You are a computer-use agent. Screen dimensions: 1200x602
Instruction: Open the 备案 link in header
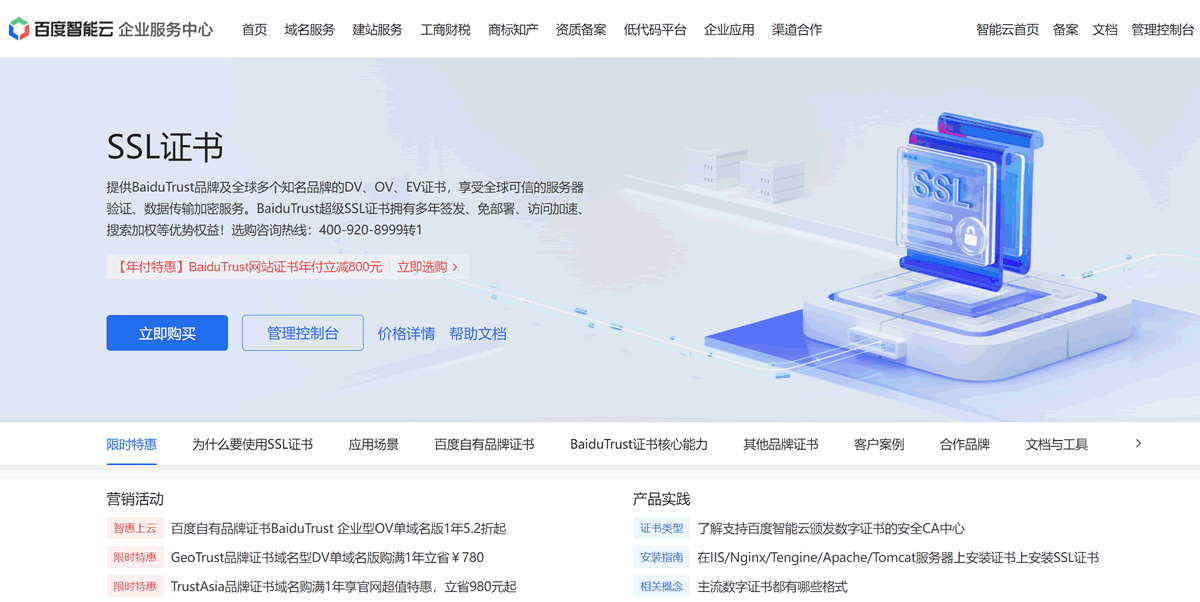click(x=1066, y=30)
